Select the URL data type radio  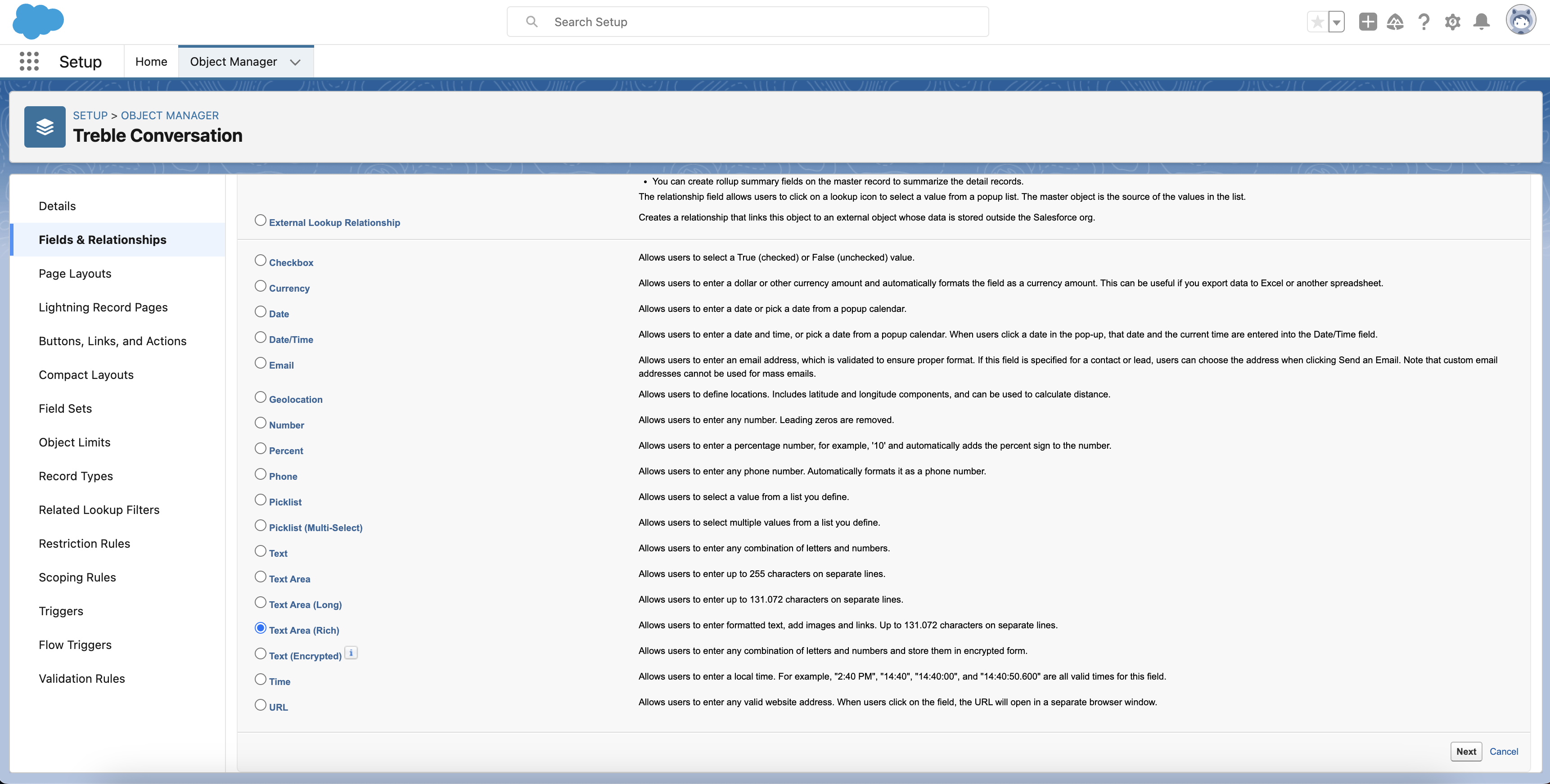[261, 705]
